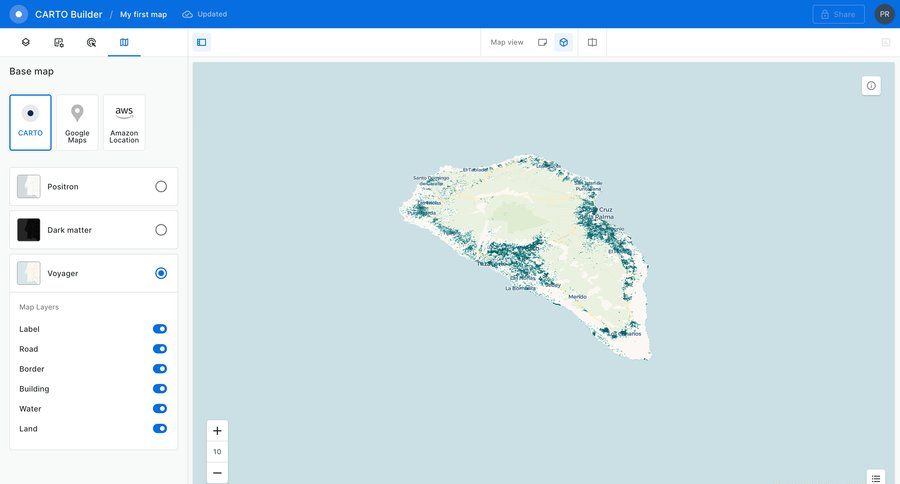The image size is (900, 484).
Task: Switch to 2D map view icon
Action: [542, 42]
